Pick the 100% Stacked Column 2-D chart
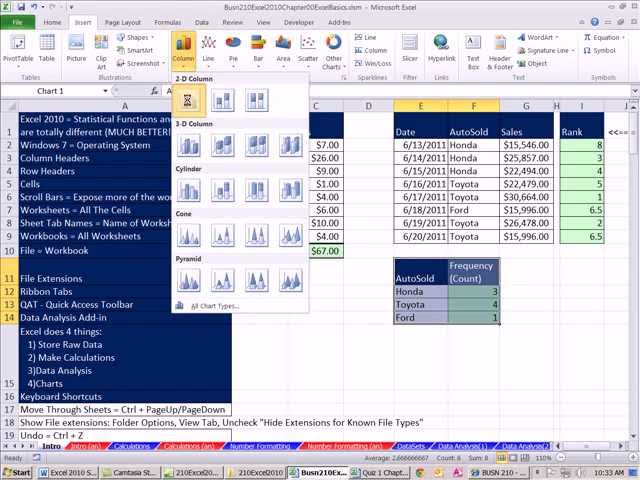This screenshot has width=640, height=480. pyautogui.click(x=257, y=100)
